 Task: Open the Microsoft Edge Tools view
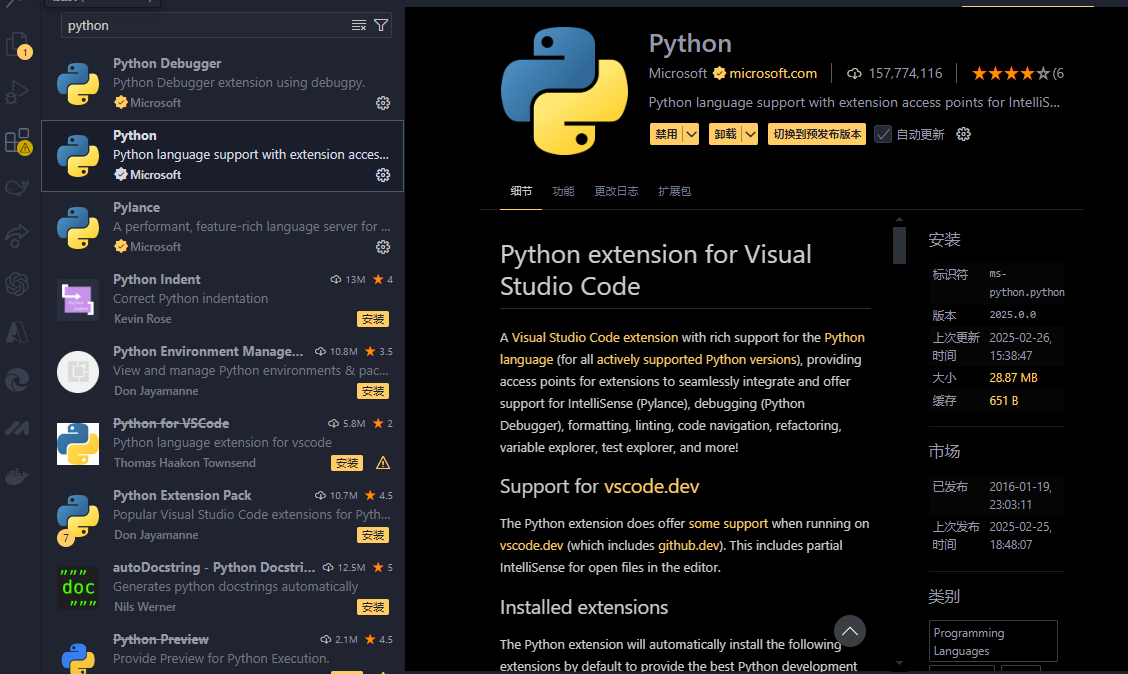pyautogui.click(x=17, y=379)
